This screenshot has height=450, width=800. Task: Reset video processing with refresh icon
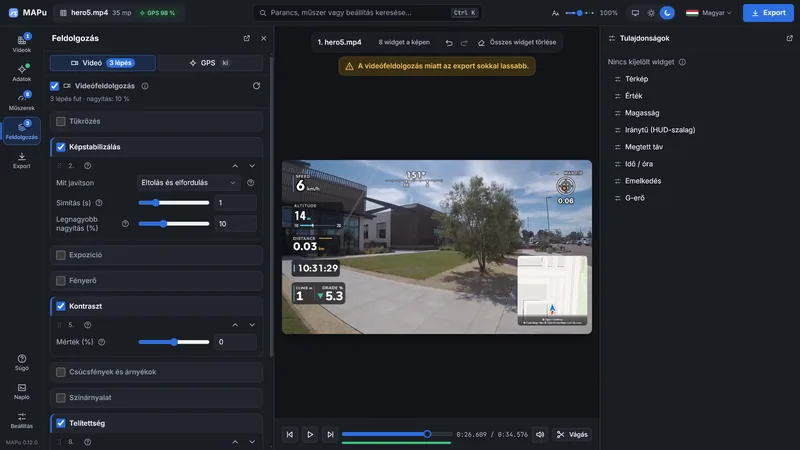tap(256, 86)
